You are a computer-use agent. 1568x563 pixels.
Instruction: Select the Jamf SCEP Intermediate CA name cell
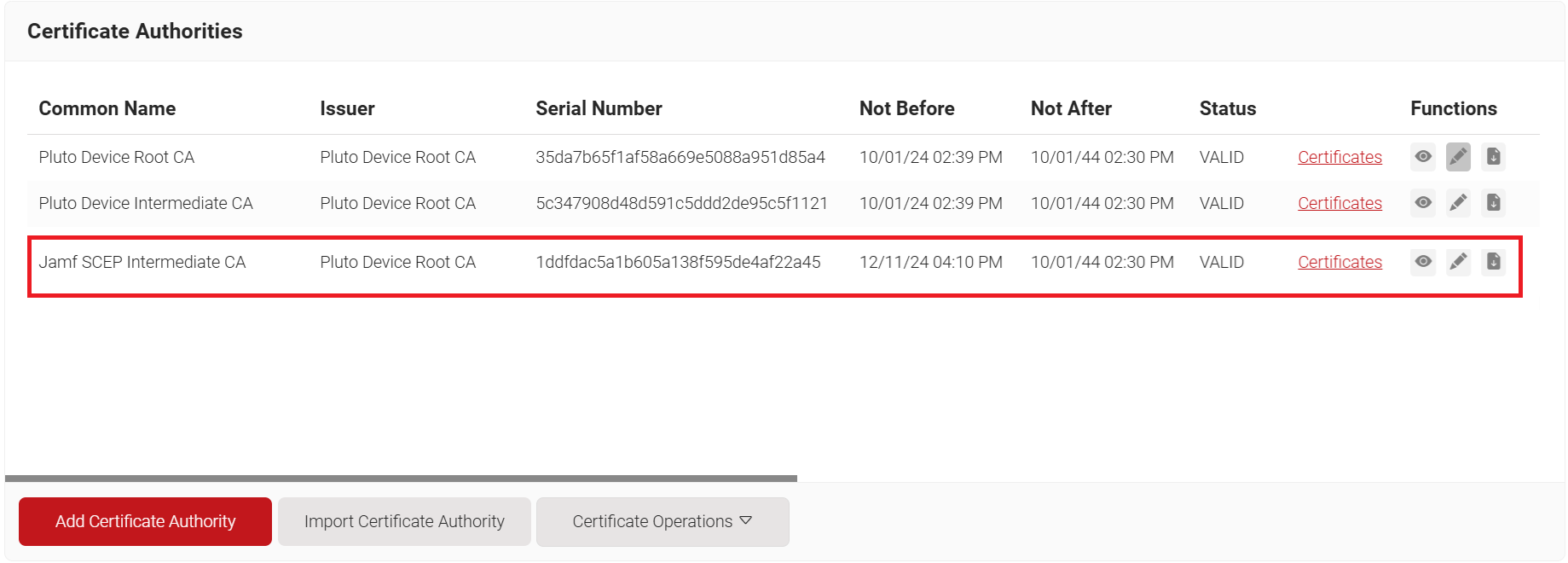point(142,262)
